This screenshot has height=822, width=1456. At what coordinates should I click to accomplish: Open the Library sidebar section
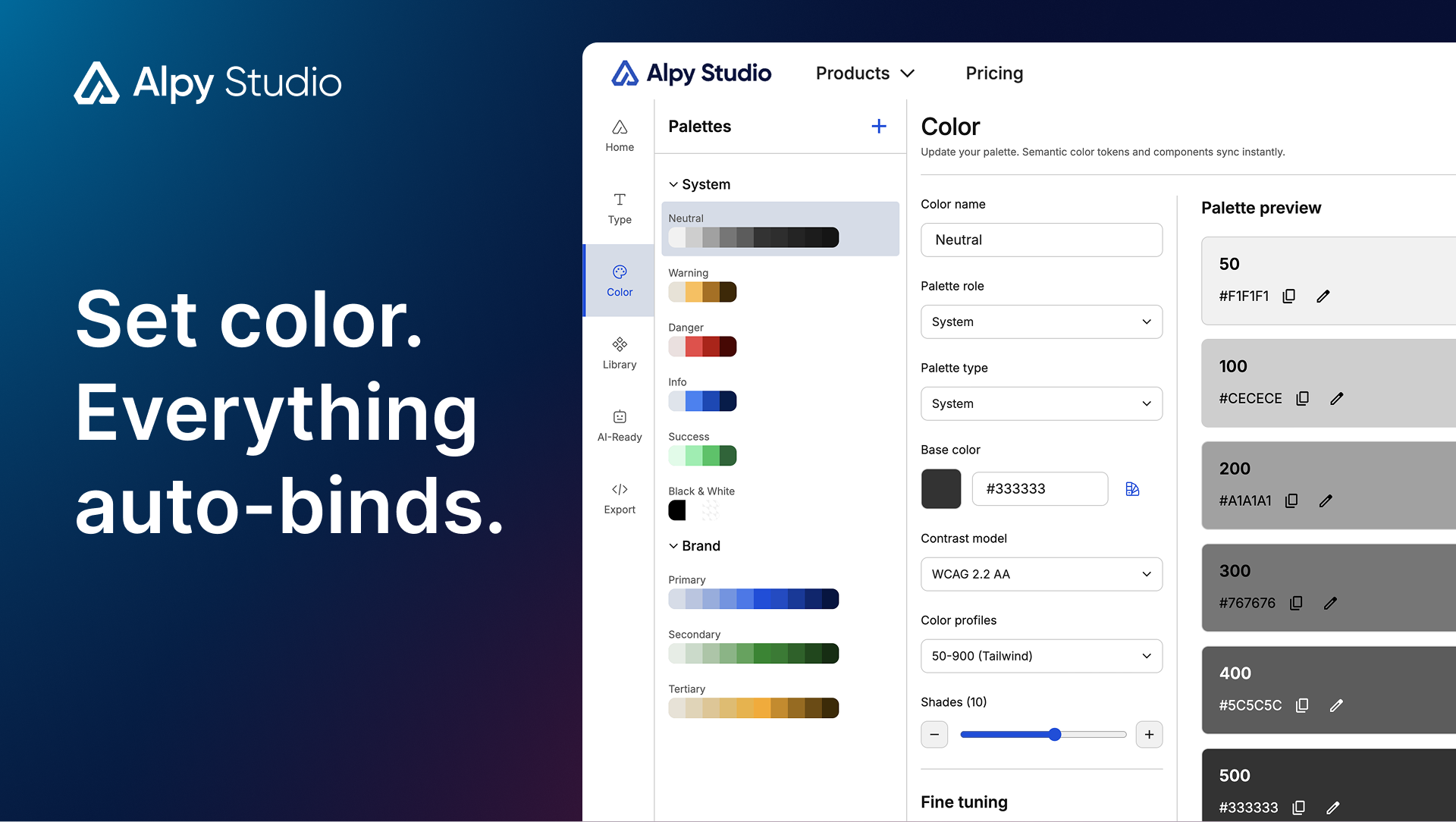click(x=620, y=353)
